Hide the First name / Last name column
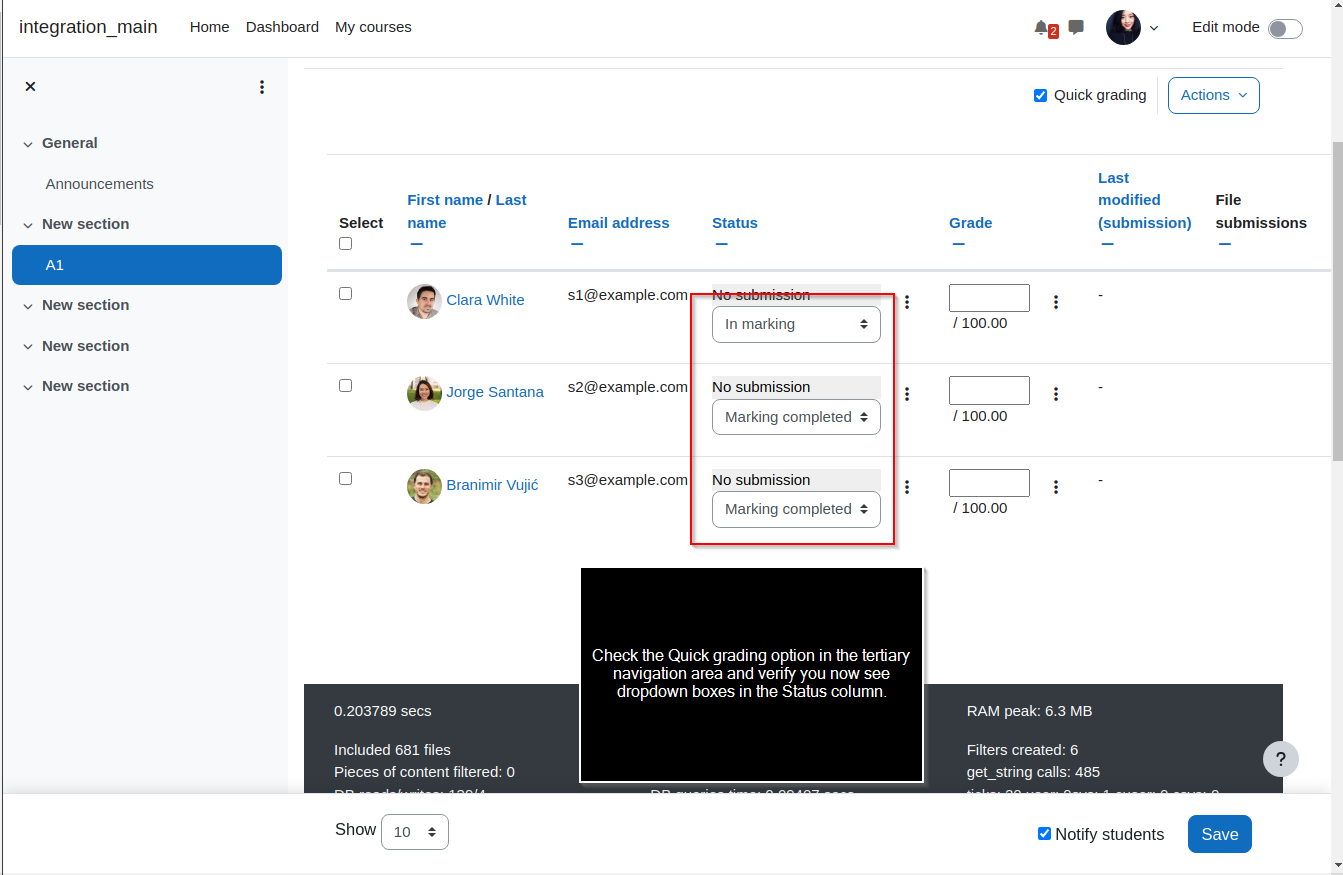 pyautogui.click(x=416, y=244)
